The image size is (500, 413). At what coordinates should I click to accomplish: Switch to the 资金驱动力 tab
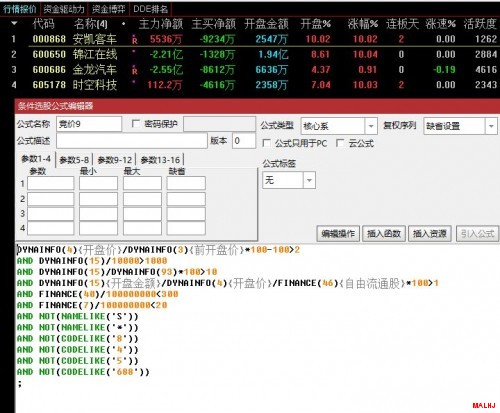[x=64, y=9]
